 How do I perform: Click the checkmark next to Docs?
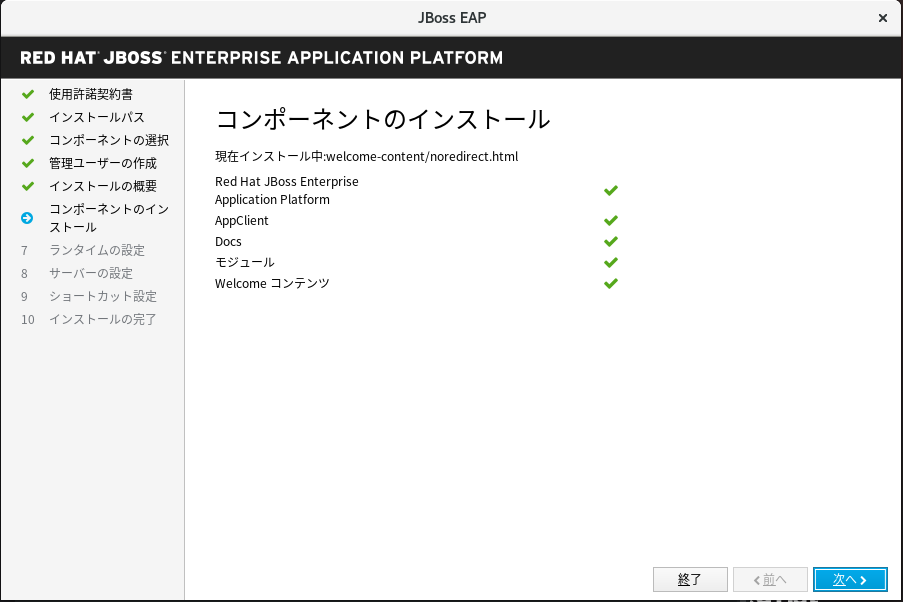coord(611,241)
